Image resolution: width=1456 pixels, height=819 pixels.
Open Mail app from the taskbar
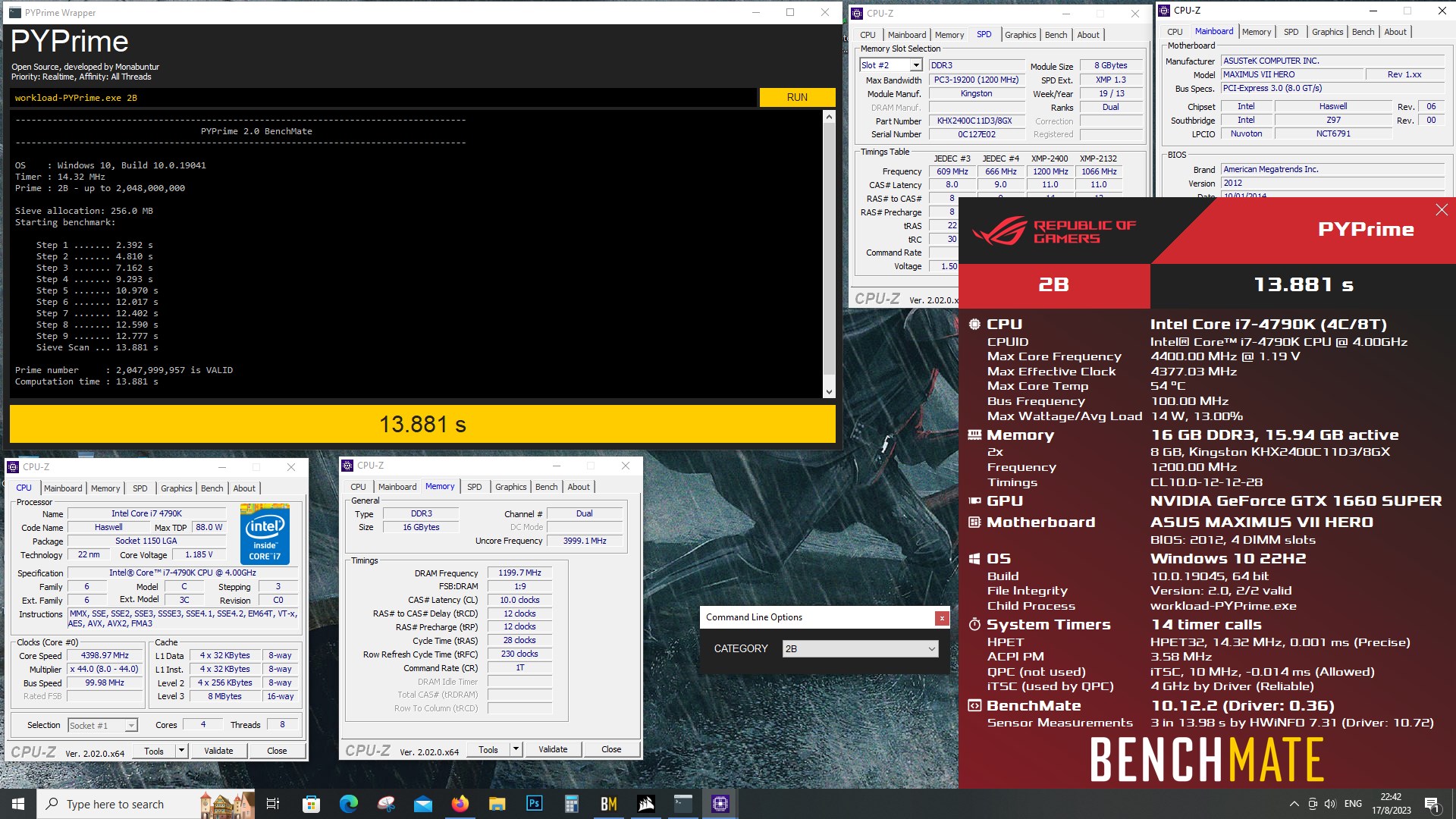[423, 804]
